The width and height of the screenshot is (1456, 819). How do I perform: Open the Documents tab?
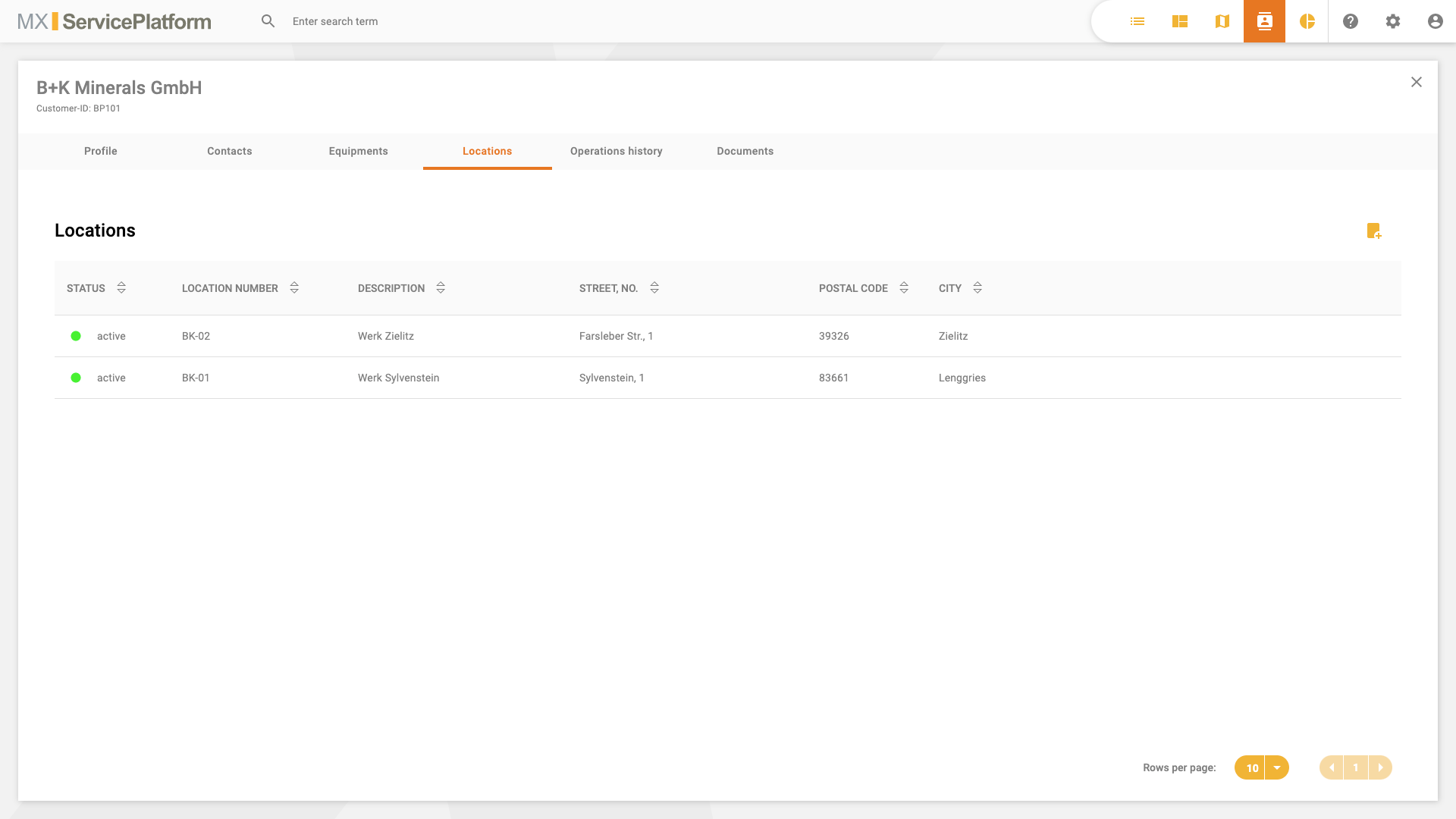(745, 152)
